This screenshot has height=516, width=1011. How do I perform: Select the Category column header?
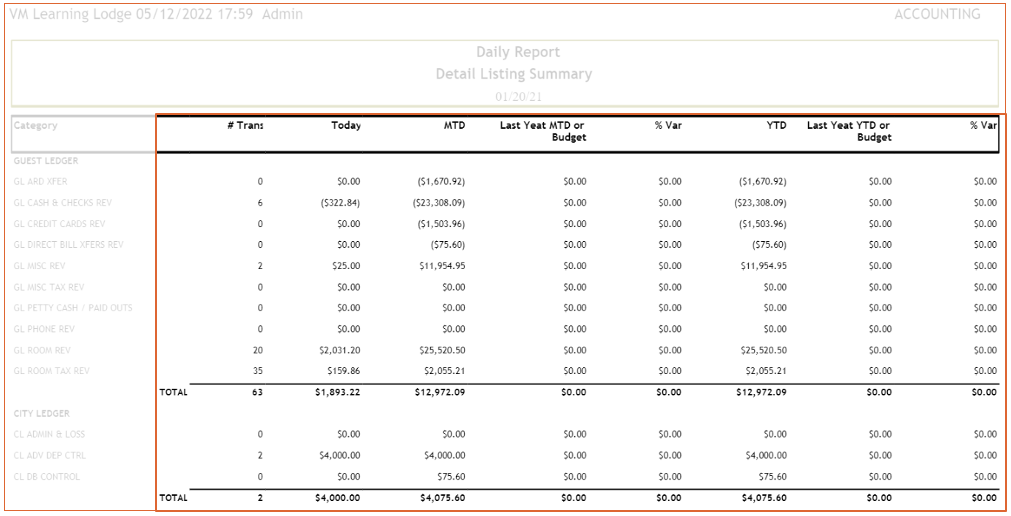36,126
